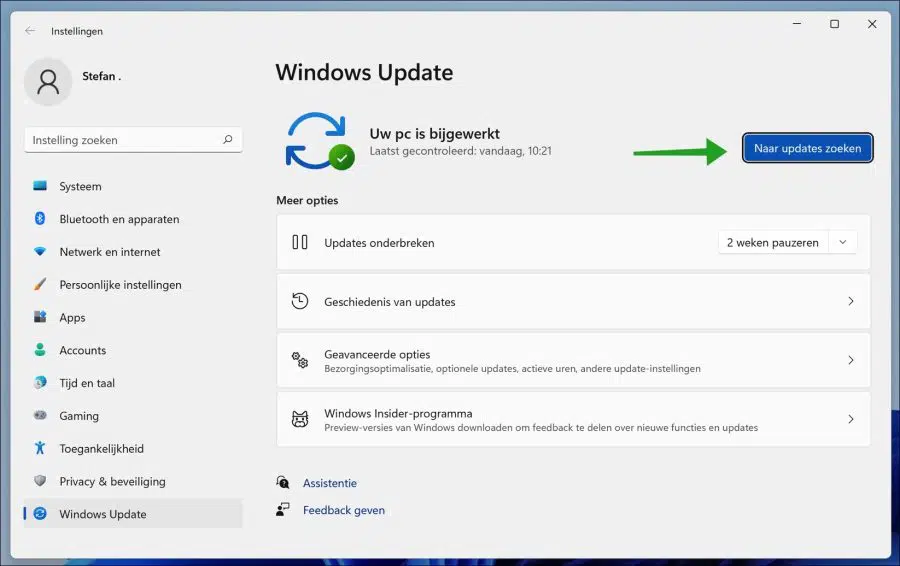The width and height of the screenshot is (900, 566).
Task: Click the Netwerk en internet wifi icon
Action: pyautogui.click(x=40, y=251)
